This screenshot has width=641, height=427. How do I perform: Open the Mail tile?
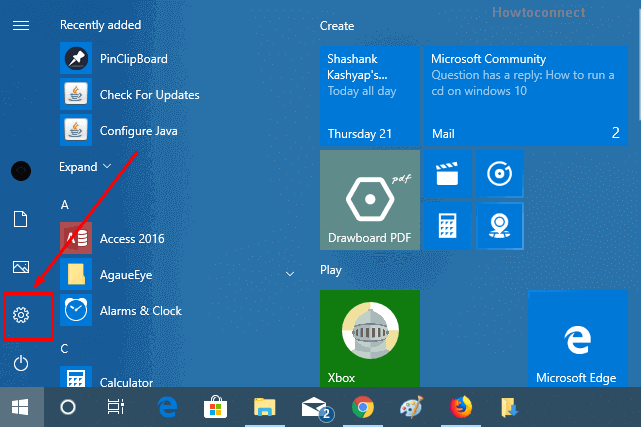[x=526, y=96]
